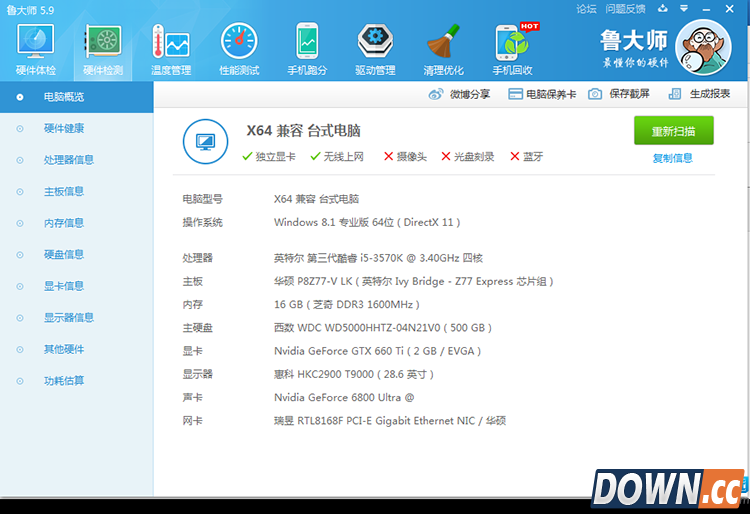The width and height of the screenshot is (750, 514).
Task: Click the GeForce 6800 Ultra sound card value
Action: point(344,397)
